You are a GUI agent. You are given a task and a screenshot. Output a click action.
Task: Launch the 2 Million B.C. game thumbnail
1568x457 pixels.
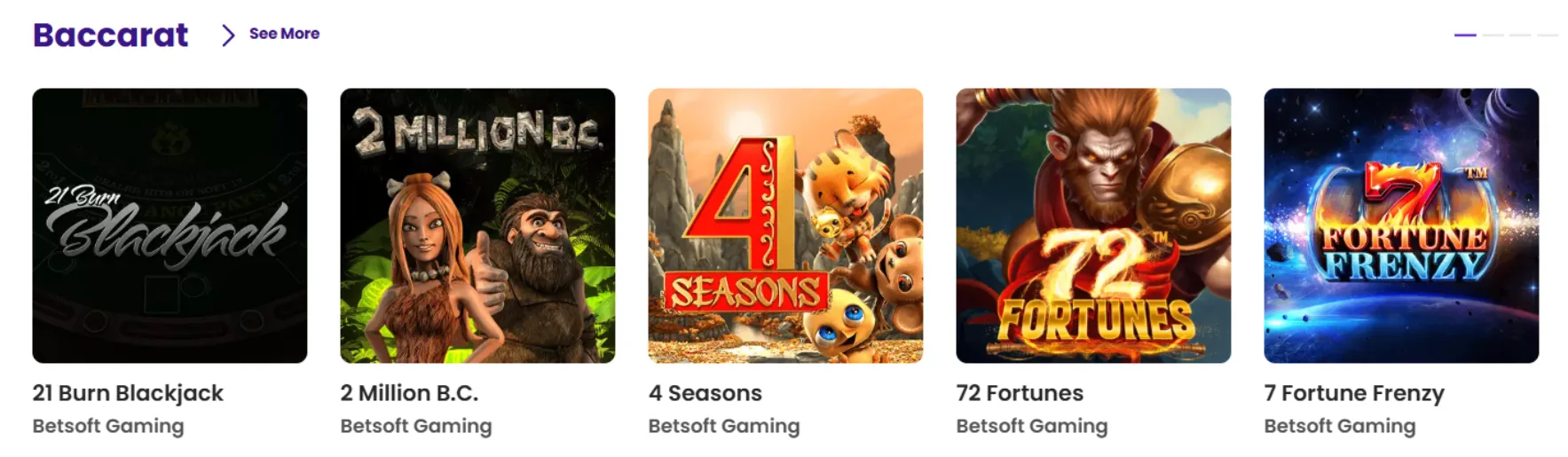[477, 225]
